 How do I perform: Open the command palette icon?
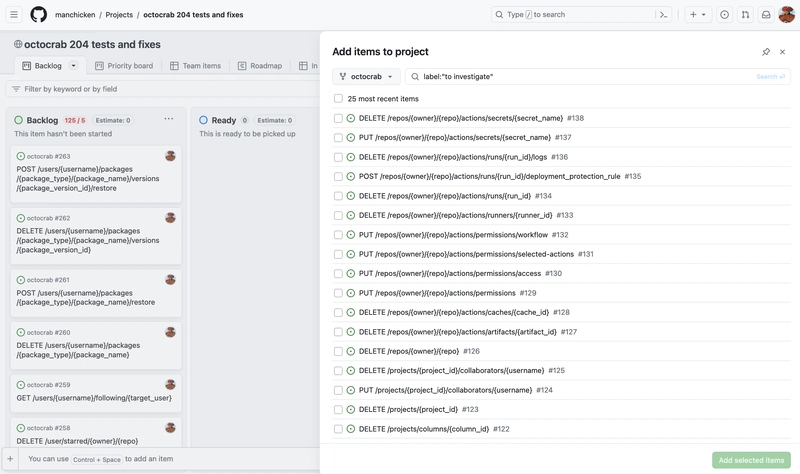pos(663,14)
